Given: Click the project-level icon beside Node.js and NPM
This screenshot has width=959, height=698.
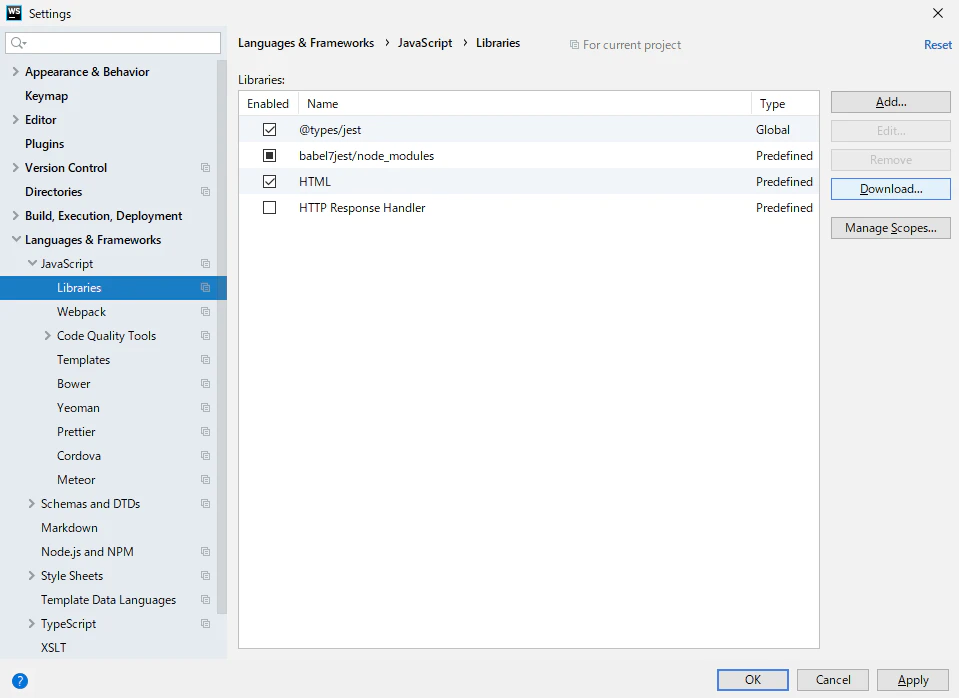Looking at the screenshot, I should (x=206, y=552).
